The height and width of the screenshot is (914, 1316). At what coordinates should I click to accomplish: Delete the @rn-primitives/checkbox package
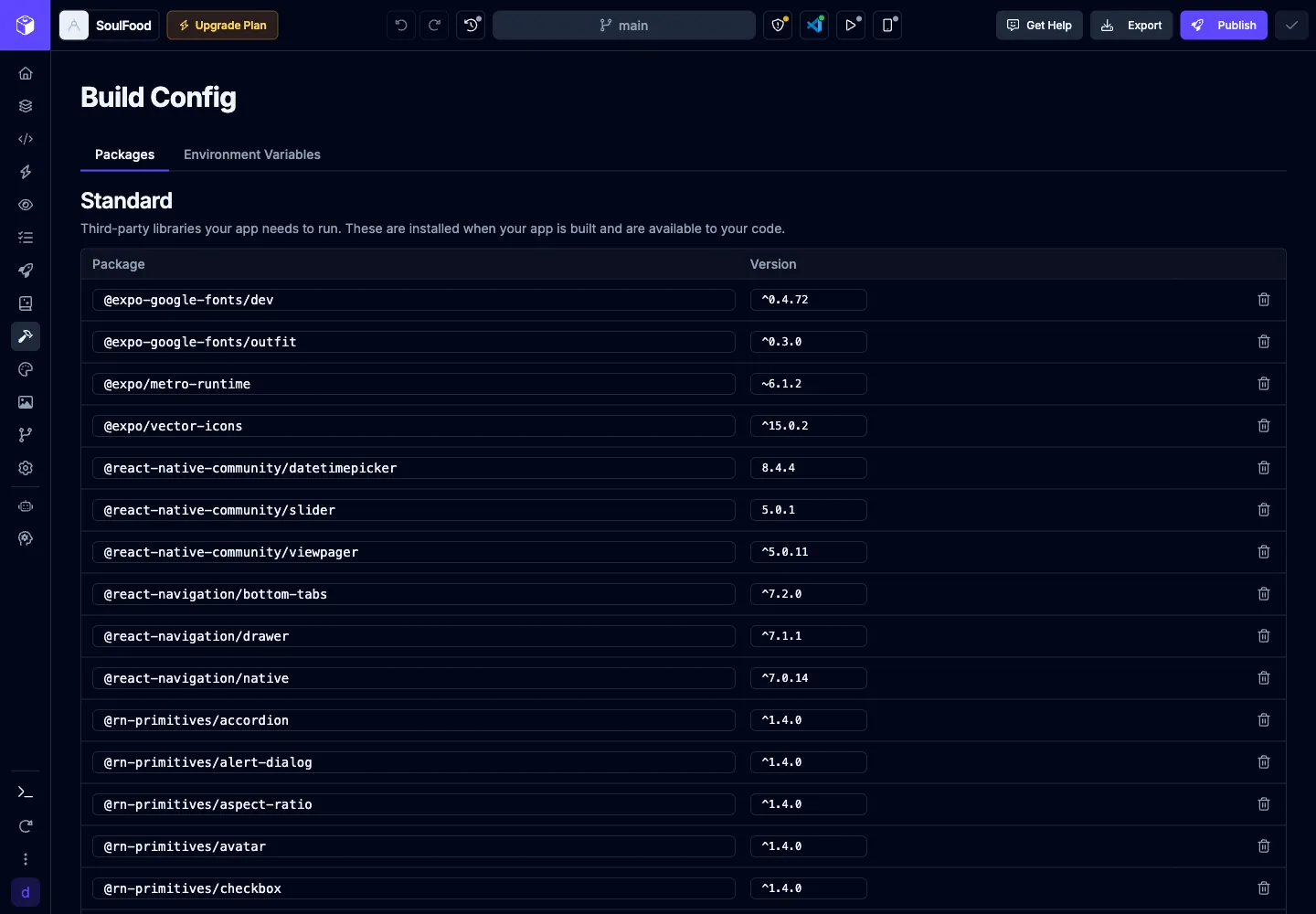pyautogui.click(x=1264, y=888)
